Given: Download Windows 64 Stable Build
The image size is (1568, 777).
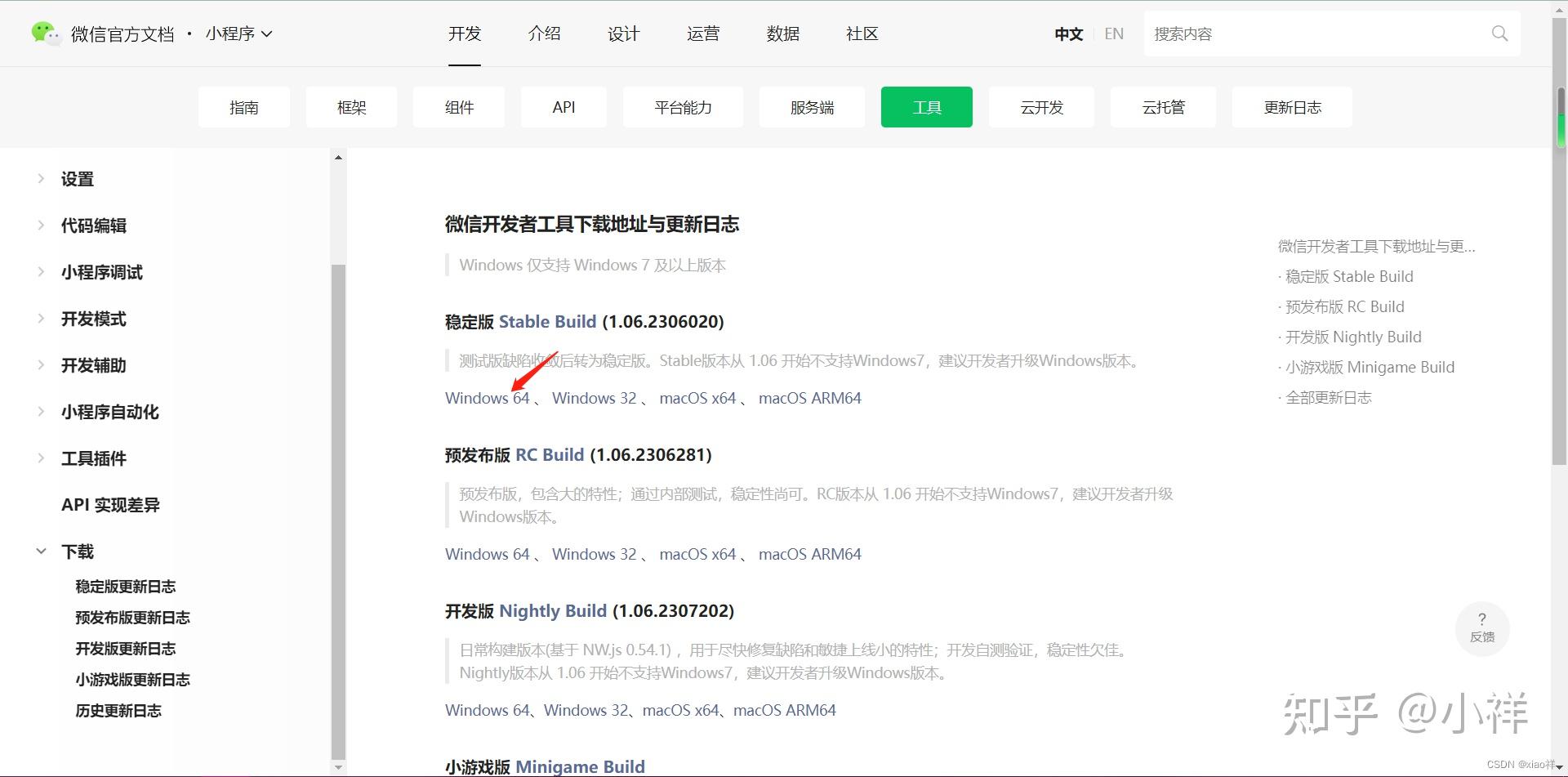Looking at the screenshot, I should coord(487,398).
